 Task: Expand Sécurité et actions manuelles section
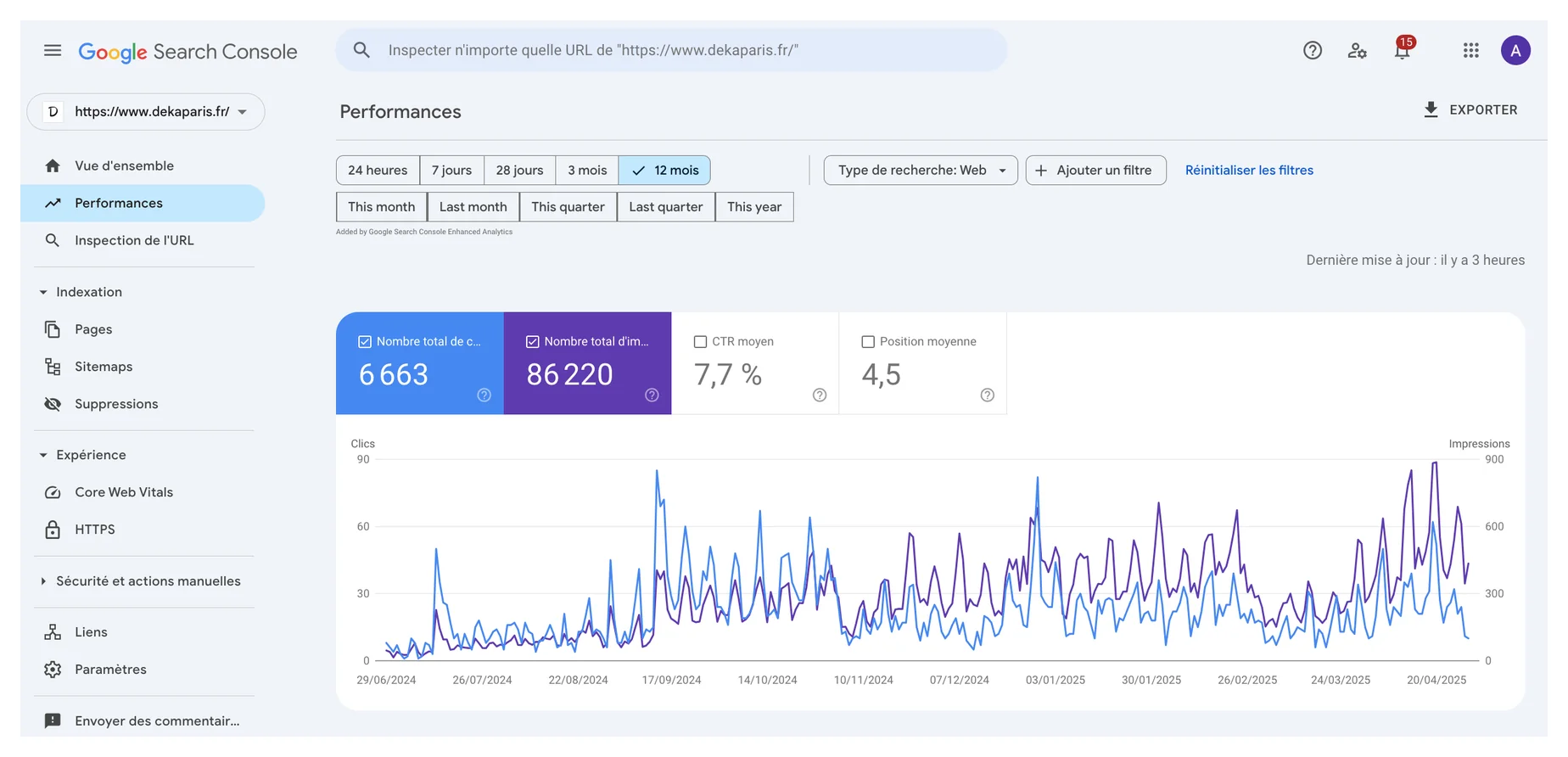click(43, 581)
